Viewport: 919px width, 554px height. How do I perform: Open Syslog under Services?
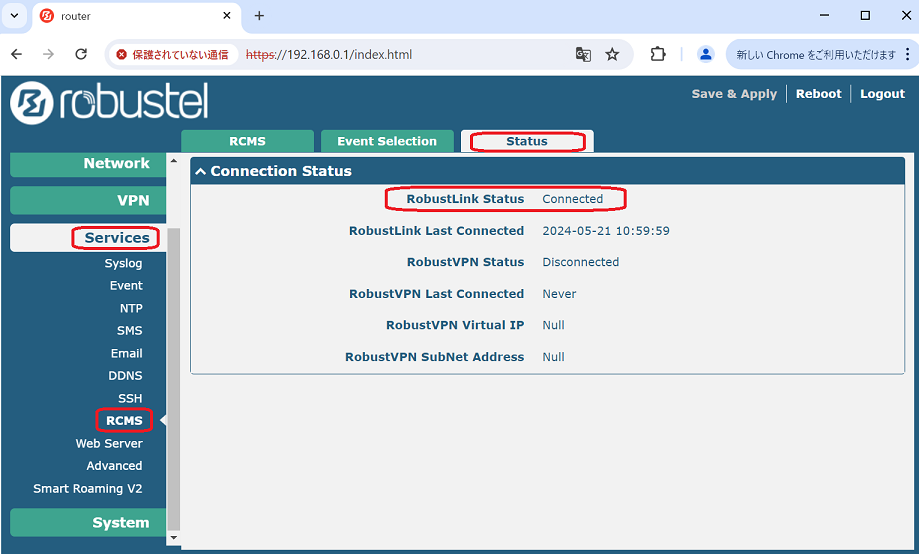click(123, 263)
